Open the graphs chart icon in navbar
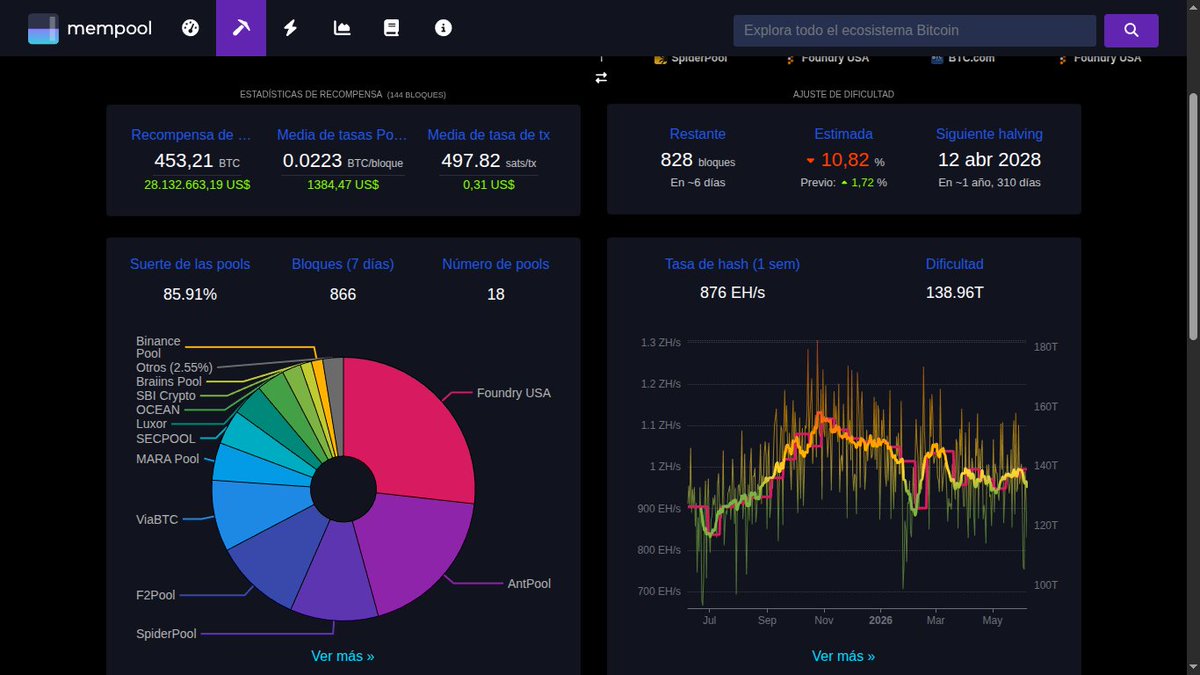1200x675 pixels. [342, 28]
